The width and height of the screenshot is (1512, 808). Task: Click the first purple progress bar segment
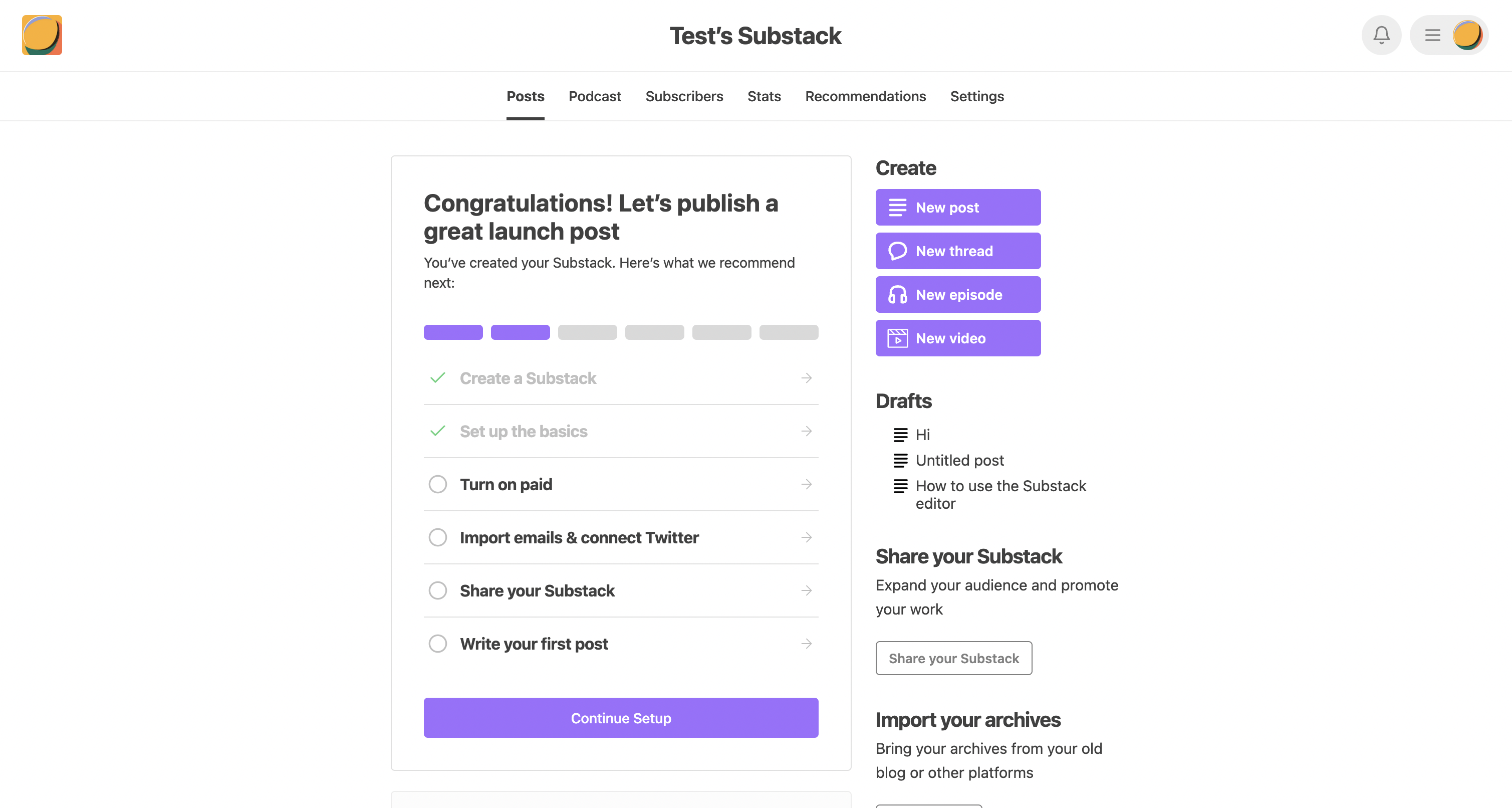[x=452, y=332]
